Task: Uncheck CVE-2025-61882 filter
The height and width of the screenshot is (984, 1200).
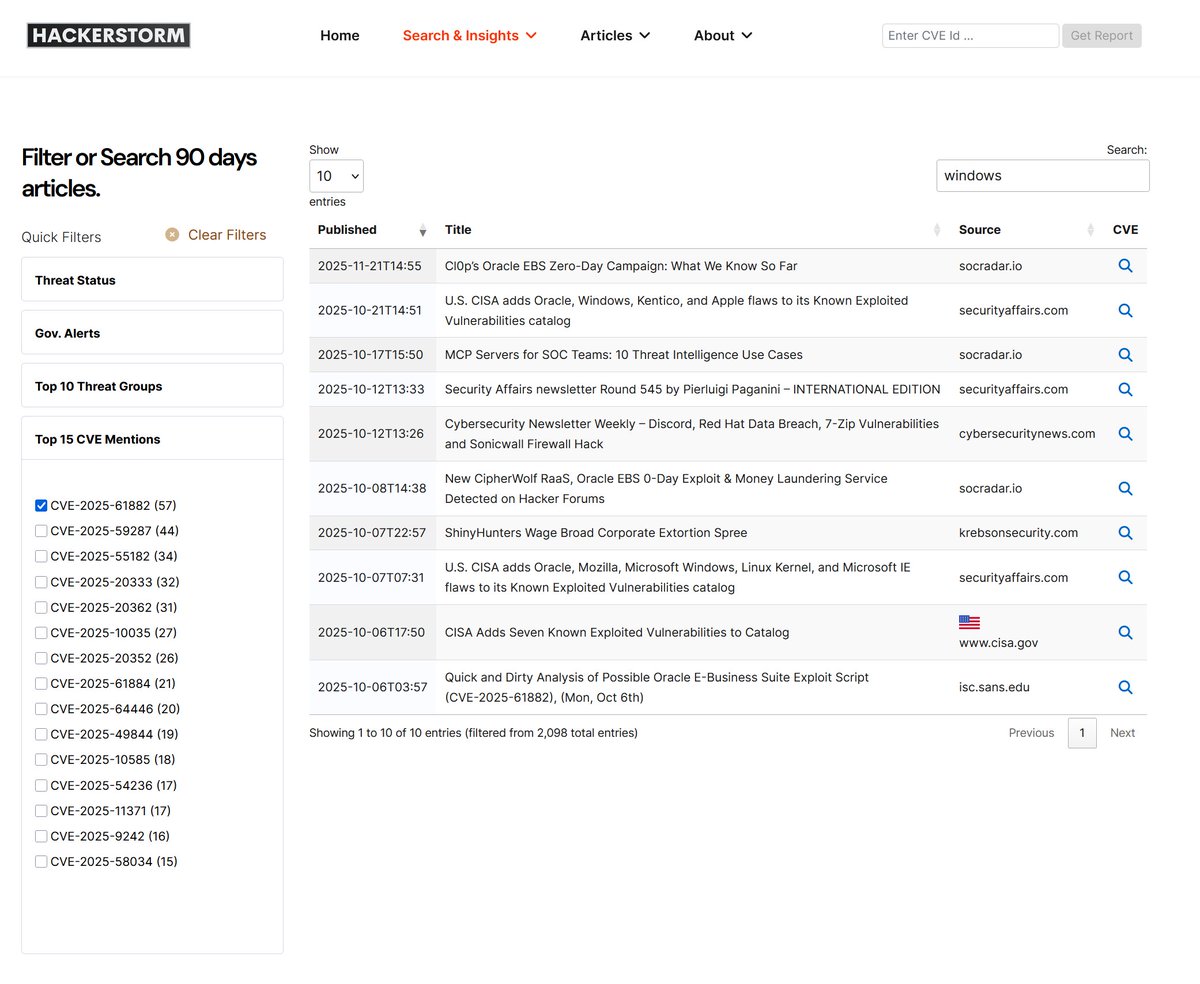Action: [x=41, y=506]
